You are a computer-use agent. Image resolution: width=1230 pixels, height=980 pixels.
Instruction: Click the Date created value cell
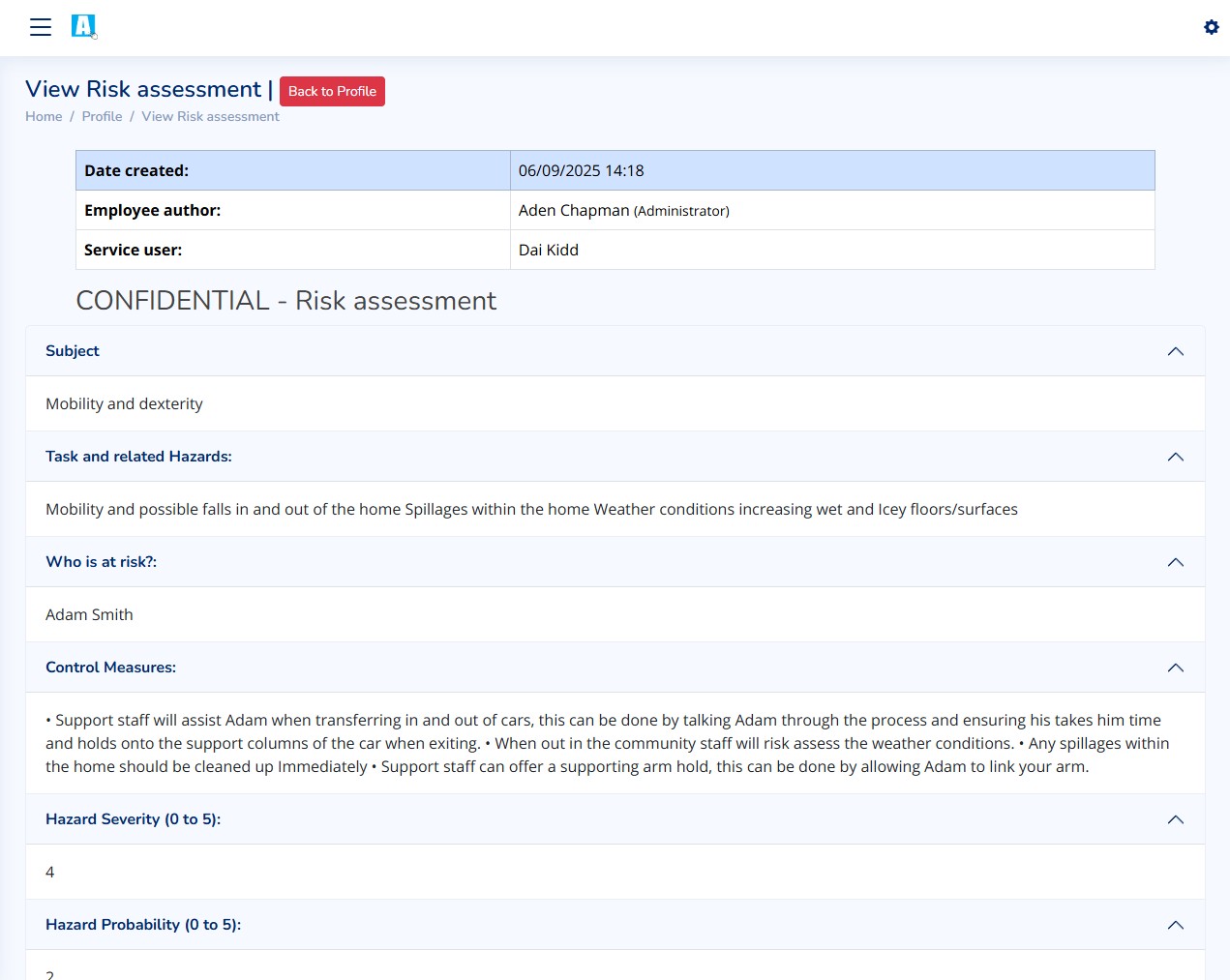coord(581,170)
